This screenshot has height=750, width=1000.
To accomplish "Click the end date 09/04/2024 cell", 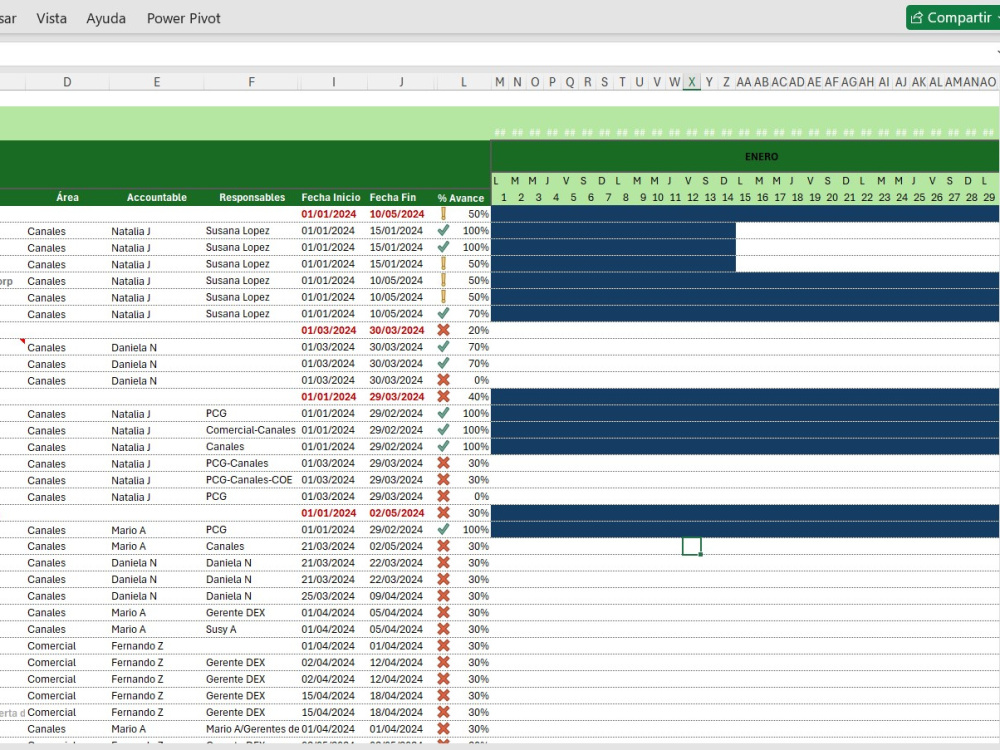I will pyautogui.click(x=396, y=596).
